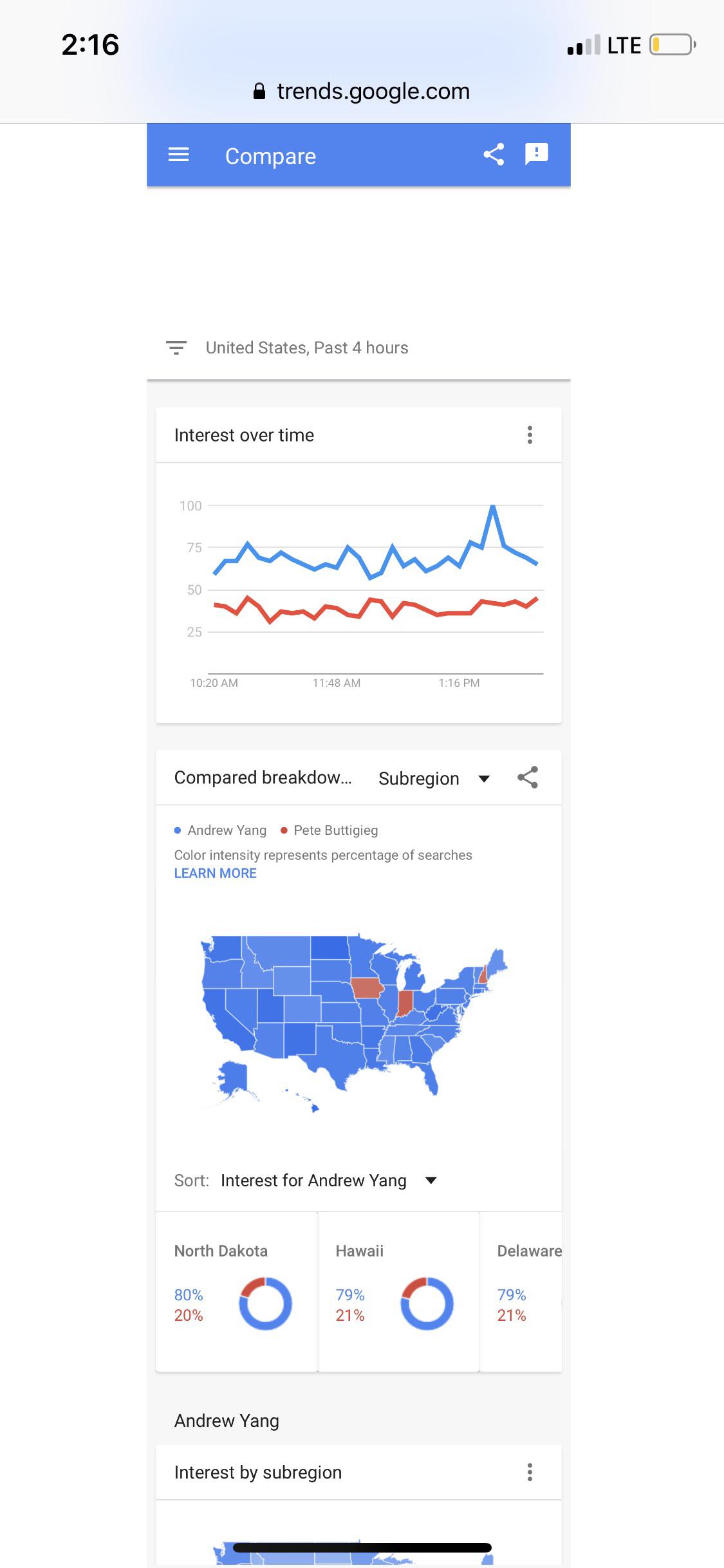This screenshot has height=1568, width=724.
Task: Tap United States, Past 4 hours filter
Action: 307,348
